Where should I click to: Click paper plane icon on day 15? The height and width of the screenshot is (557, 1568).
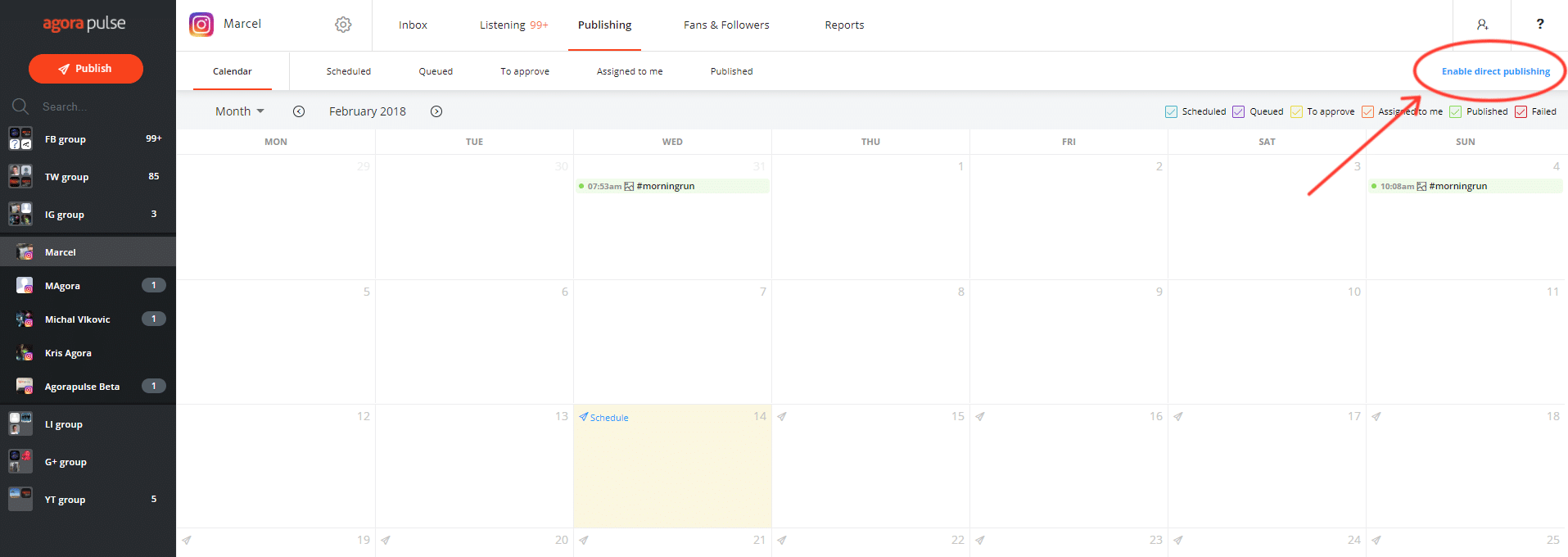pyautogui.click(x=782, y=417)
